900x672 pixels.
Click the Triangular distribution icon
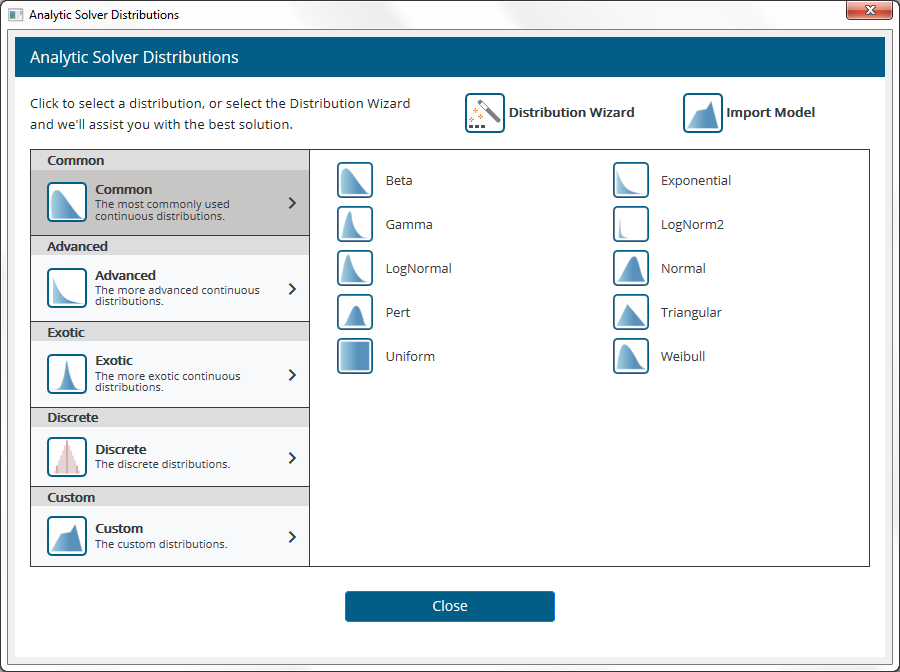[x=631, y=312]
